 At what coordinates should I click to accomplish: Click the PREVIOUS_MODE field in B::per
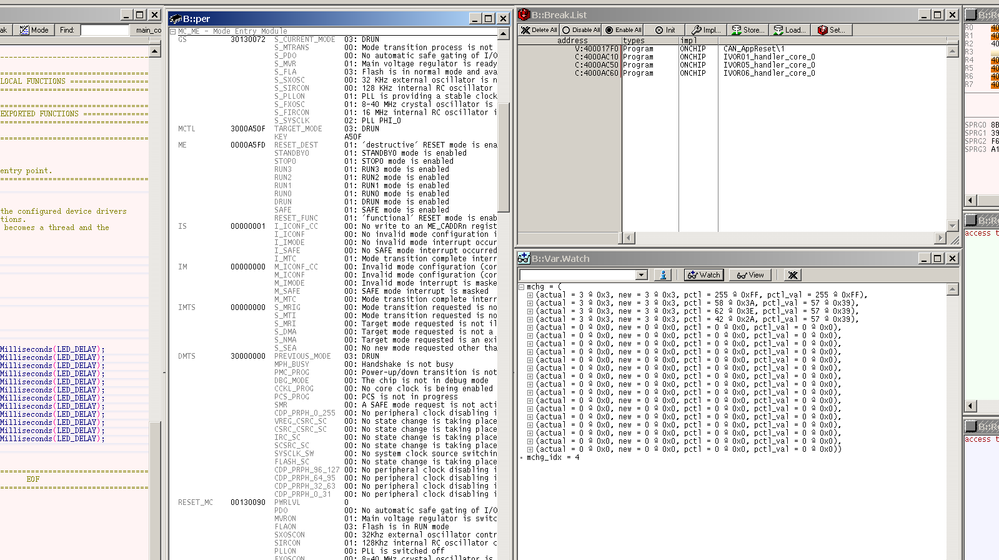coord(303,356)
